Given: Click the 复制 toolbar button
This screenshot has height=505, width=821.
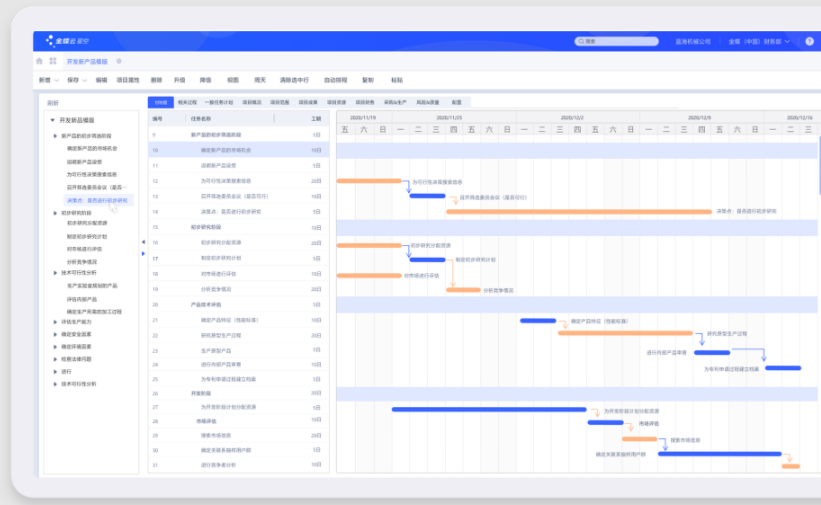Looking at the screenshot, I should 368,80.
